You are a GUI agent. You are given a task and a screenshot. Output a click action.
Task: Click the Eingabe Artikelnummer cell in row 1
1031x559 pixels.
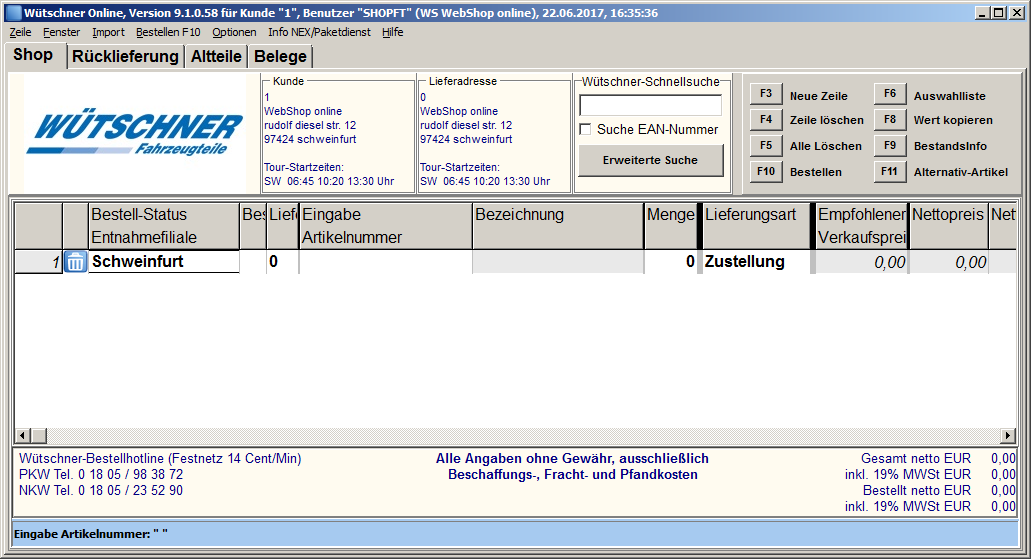point(385,262)
